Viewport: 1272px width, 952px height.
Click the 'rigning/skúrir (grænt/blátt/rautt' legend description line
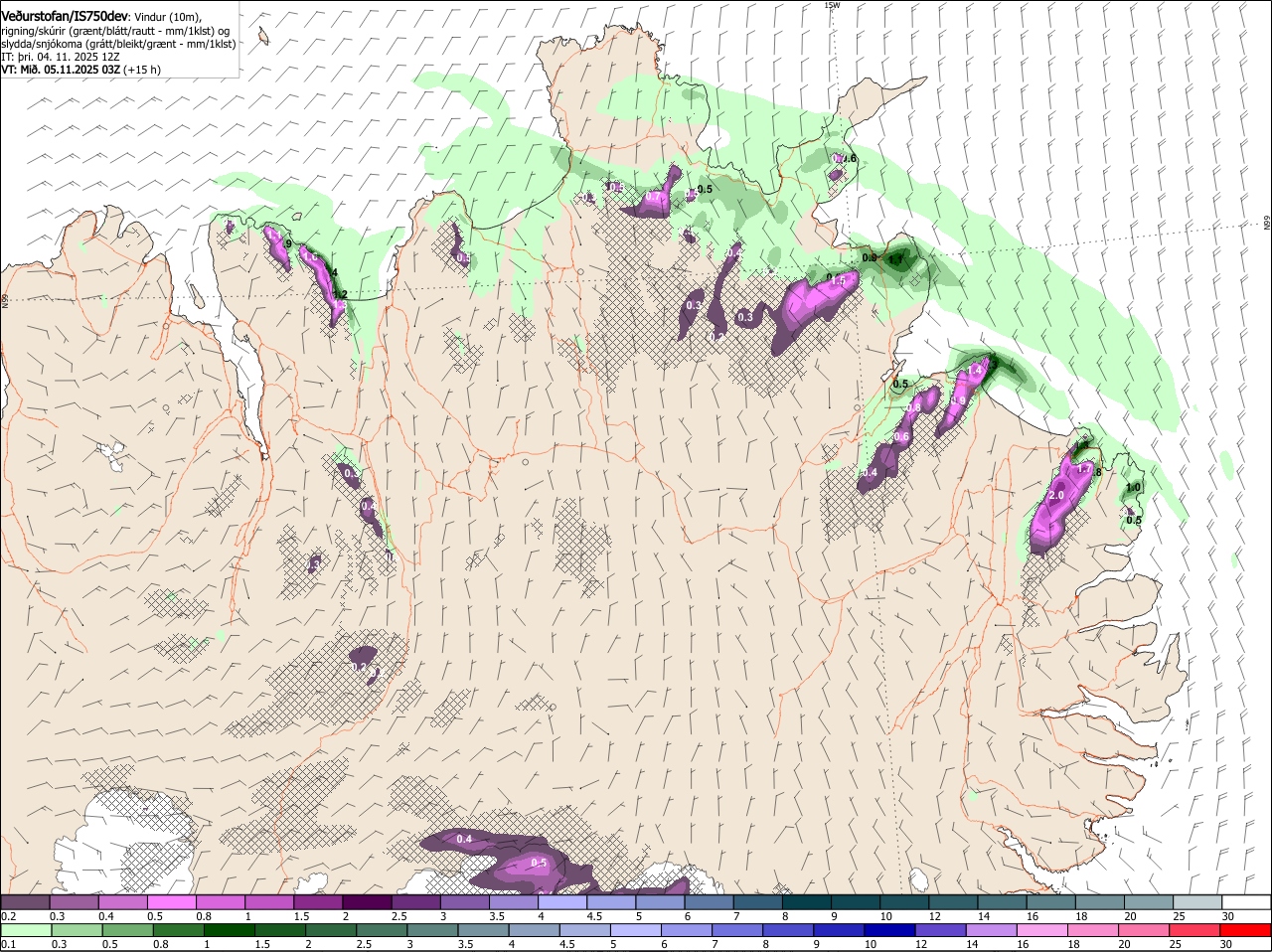pos(116,31)
